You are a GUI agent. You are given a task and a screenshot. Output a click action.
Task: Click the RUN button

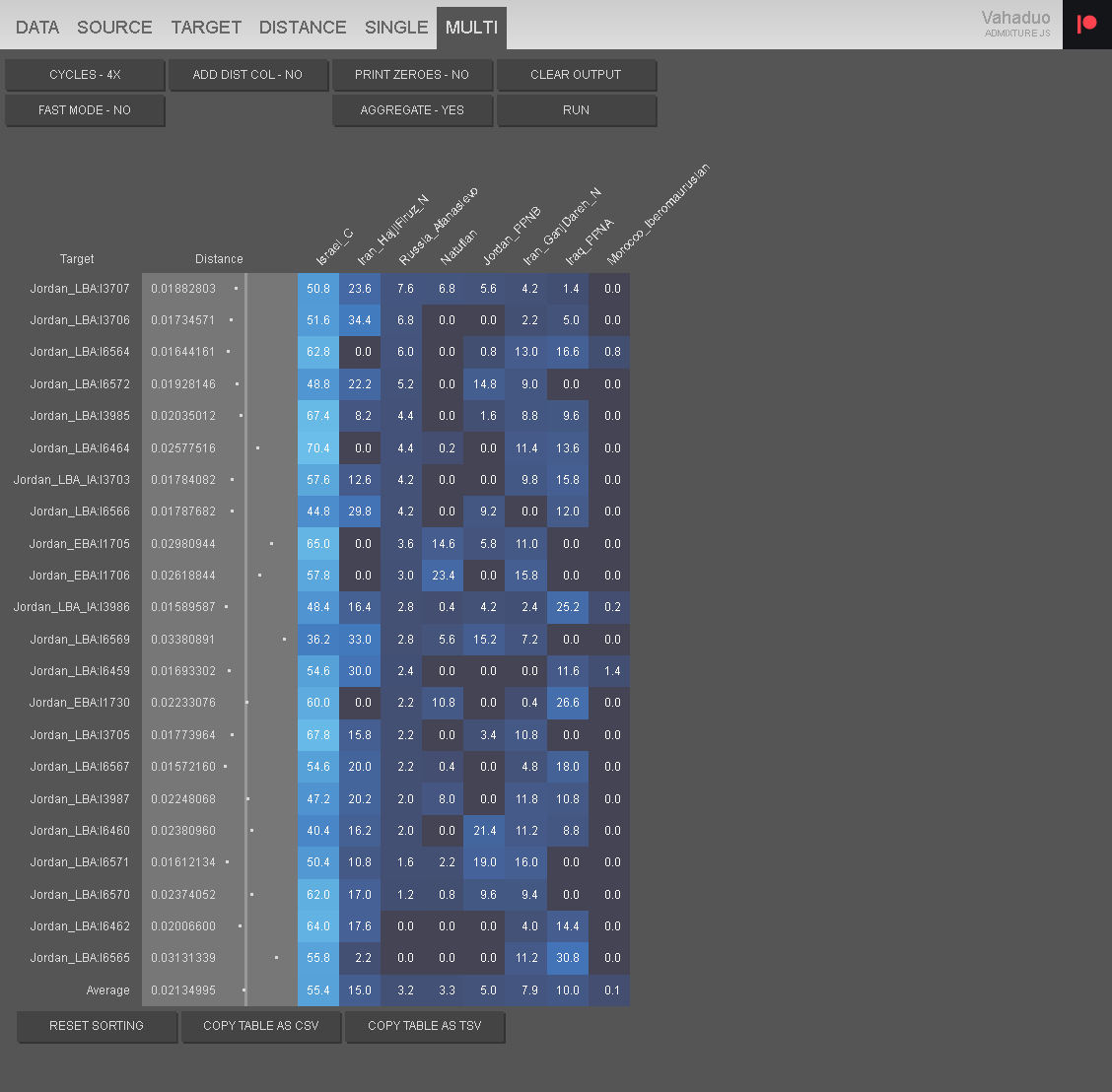coord(576,110)
